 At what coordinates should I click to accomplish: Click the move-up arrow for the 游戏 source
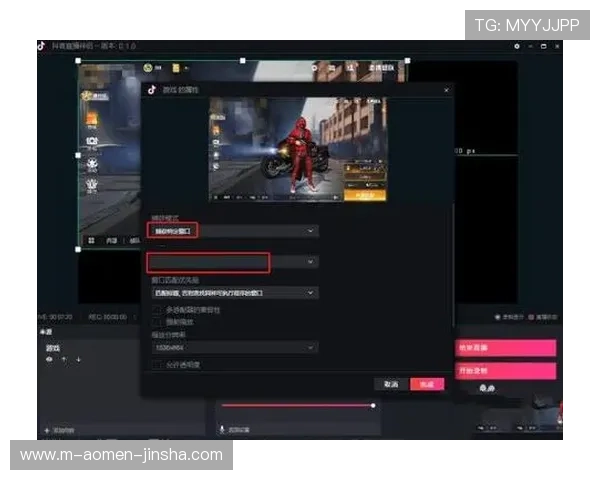pyautogui.click(x=64, y=359)
